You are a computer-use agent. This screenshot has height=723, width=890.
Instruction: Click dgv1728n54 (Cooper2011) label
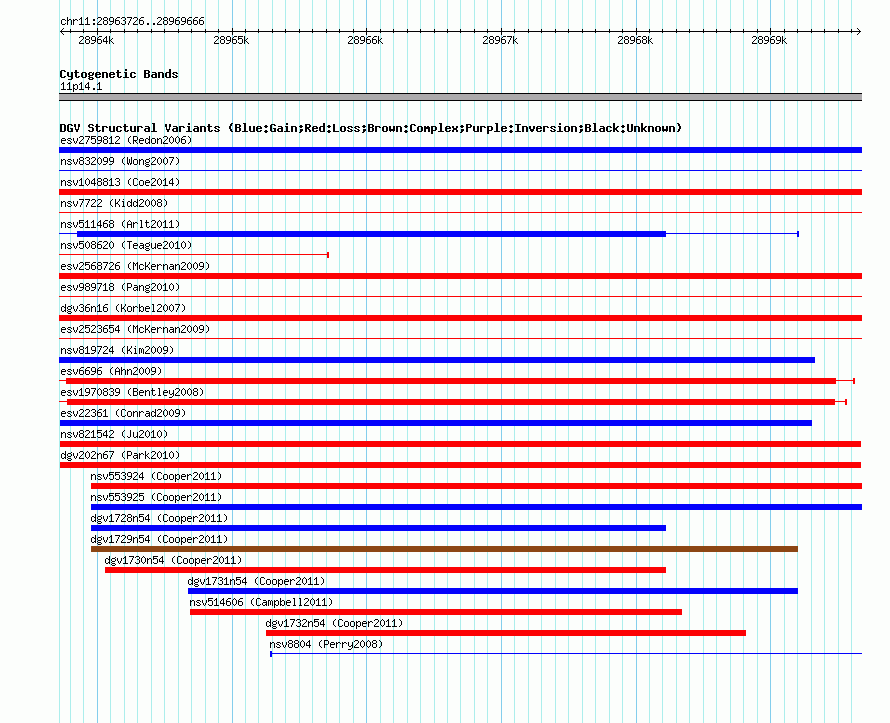[159, 518]
